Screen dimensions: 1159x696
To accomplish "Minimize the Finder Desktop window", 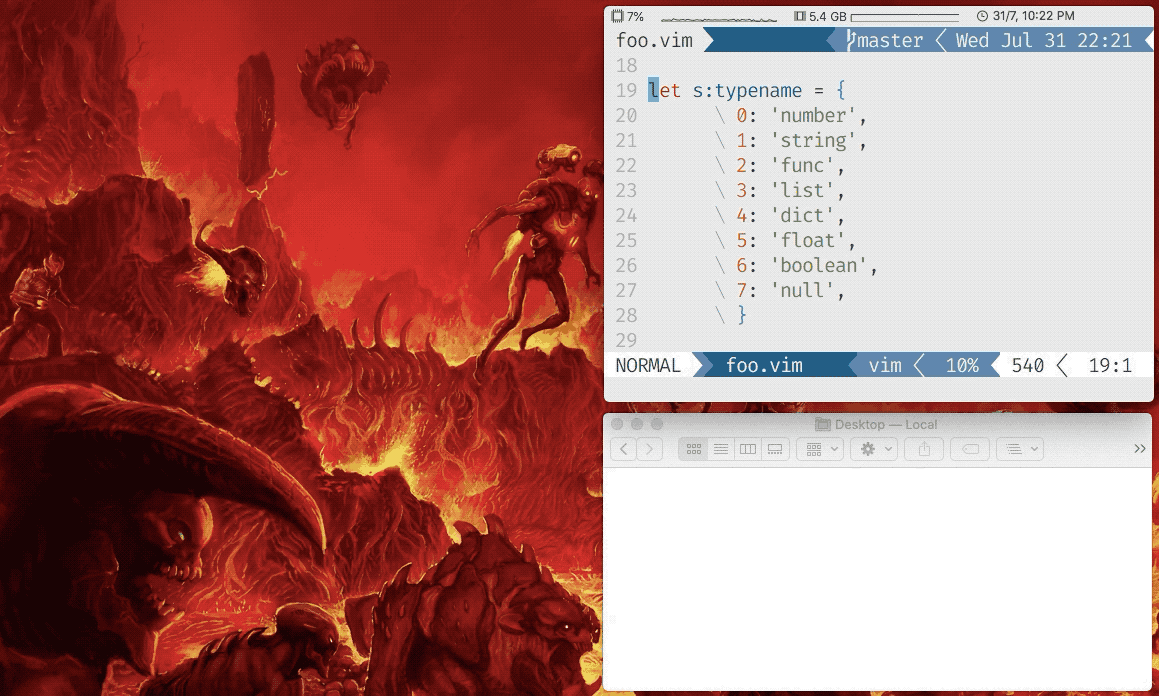I will click(x=637, y=424).
